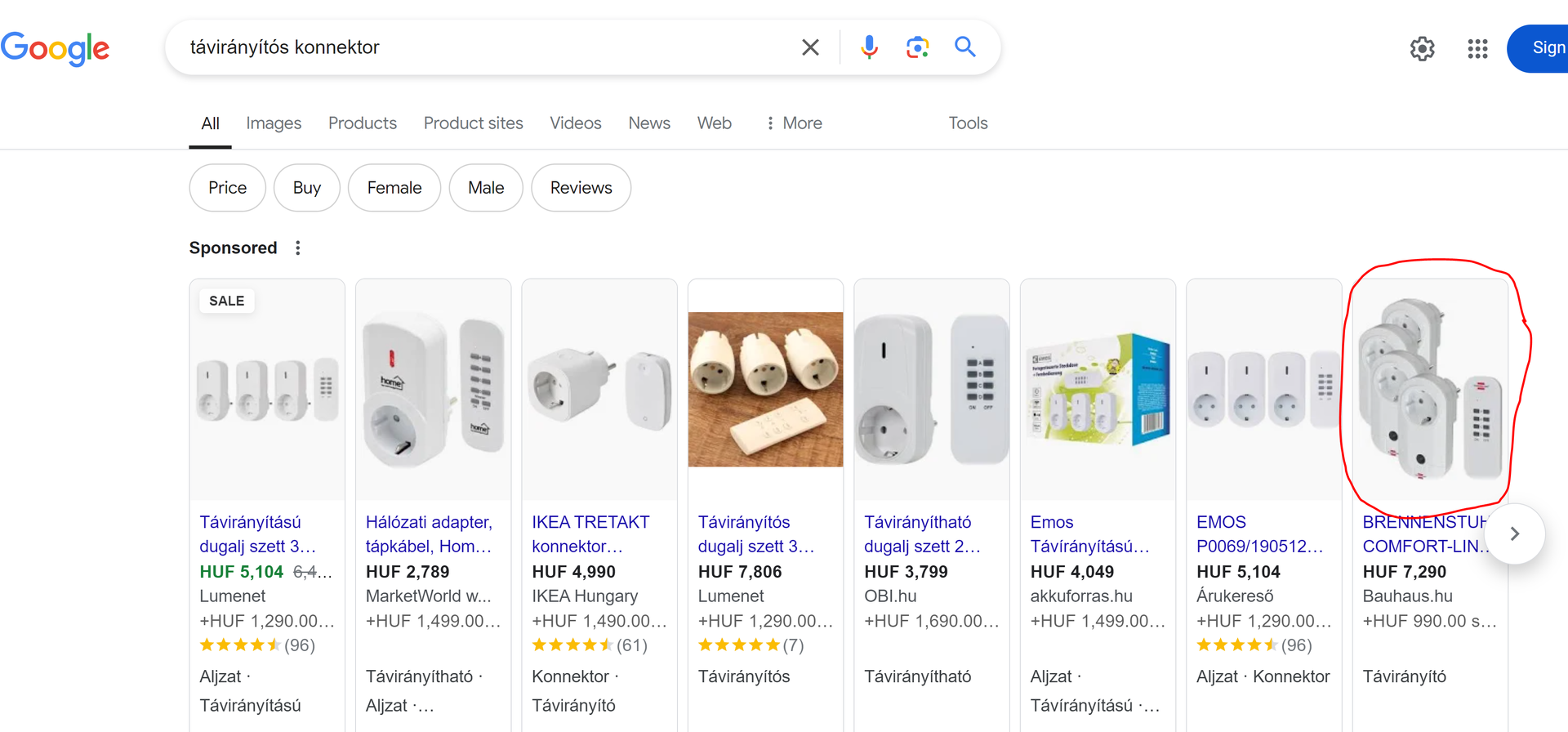Click the Google logo
The width and height of the screenshot is (1568, 732).
55,48
